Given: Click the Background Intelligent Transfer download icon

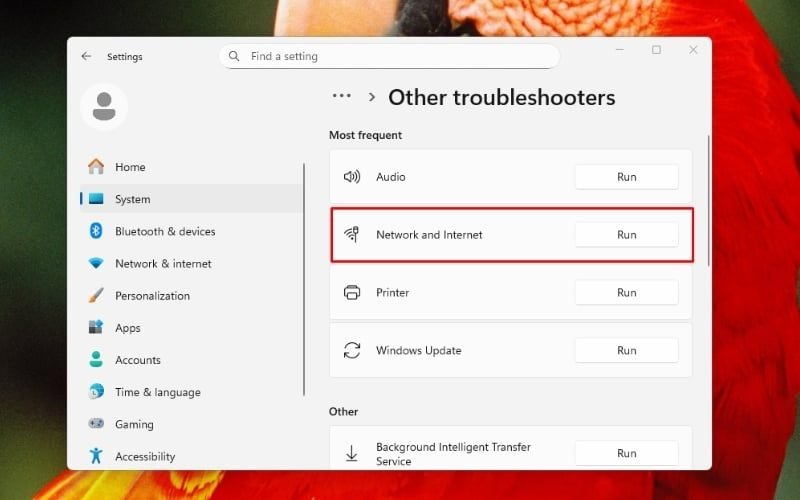Looking at the screenshot, I should tap(352, 453).
